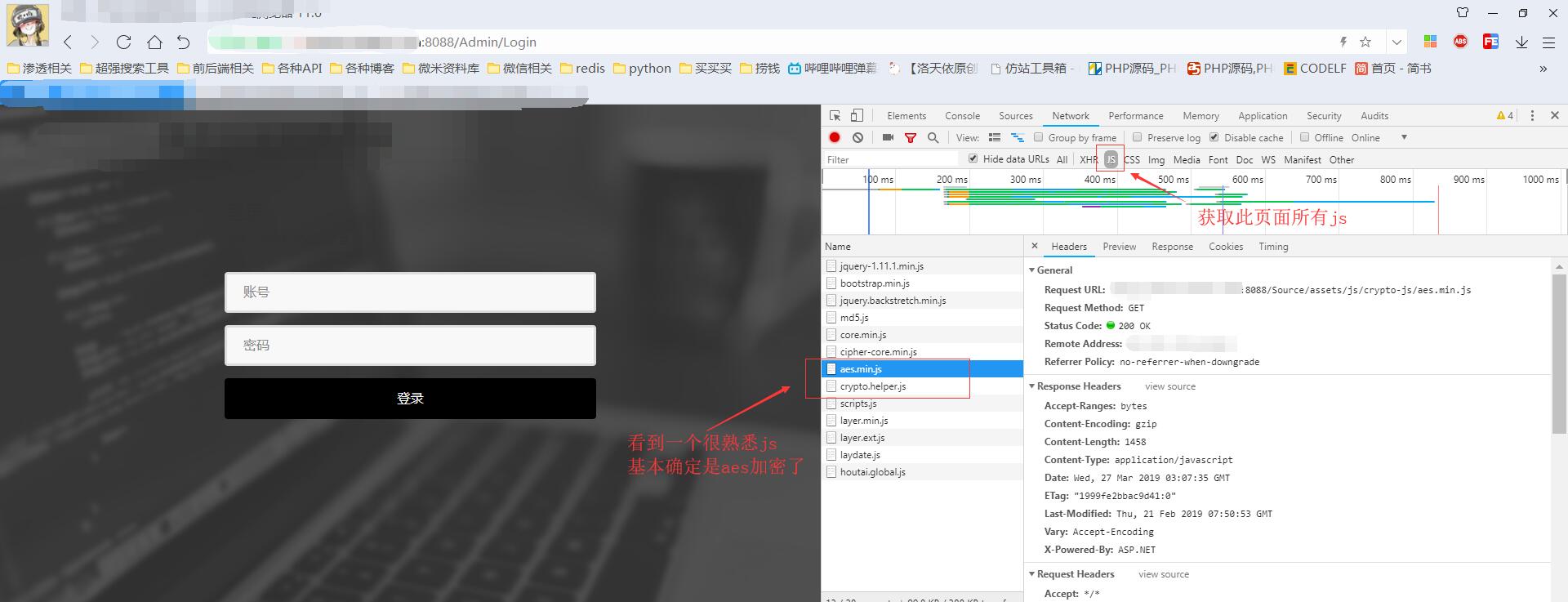Viewport: 1568px width, 602px height.
Task: Open the FE helper extension icon
Action: 1490,42
